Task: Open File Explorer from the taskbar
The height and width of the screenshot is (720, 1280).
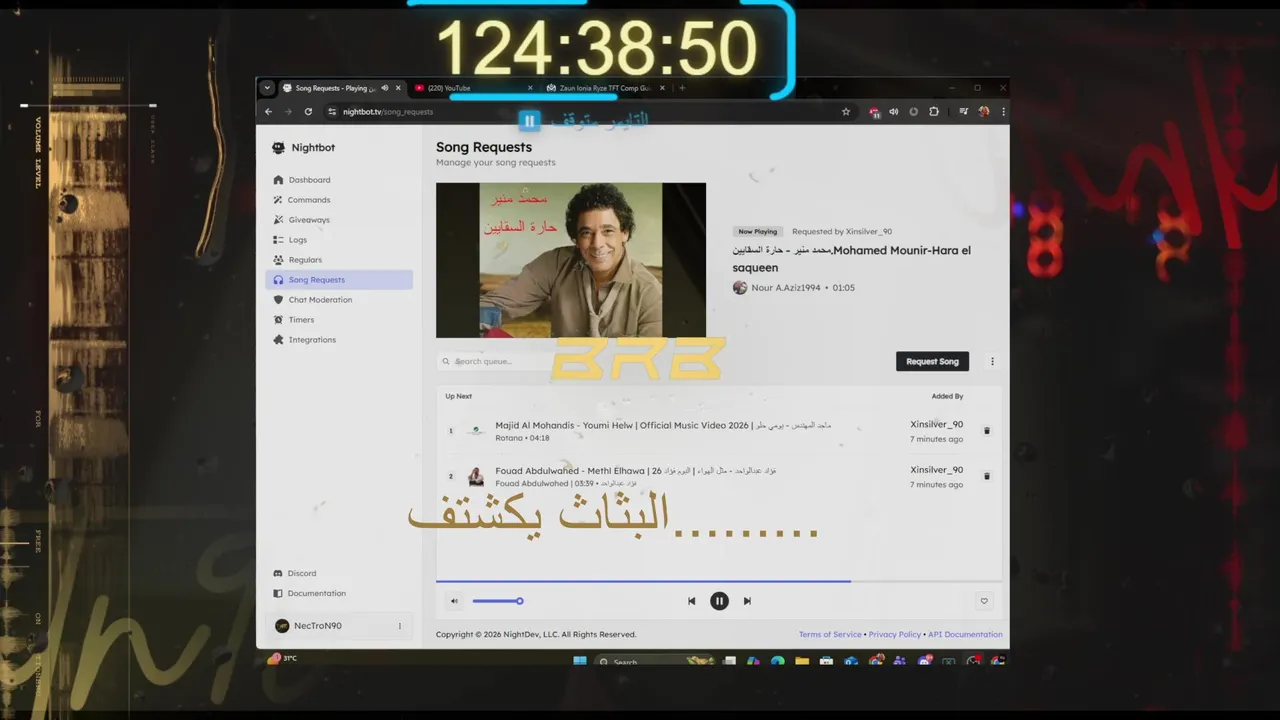Action: pyautogui.click(x=802, y=661)
